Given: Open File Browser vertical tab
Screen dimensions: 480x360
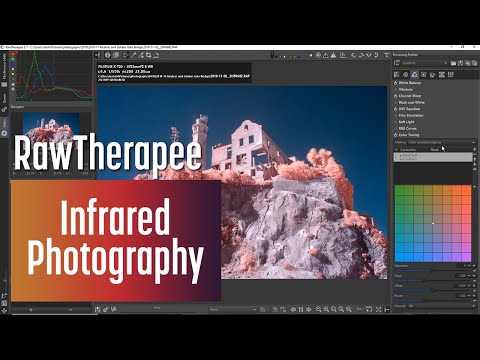Looking at the screenshot, I should point(4,70).
